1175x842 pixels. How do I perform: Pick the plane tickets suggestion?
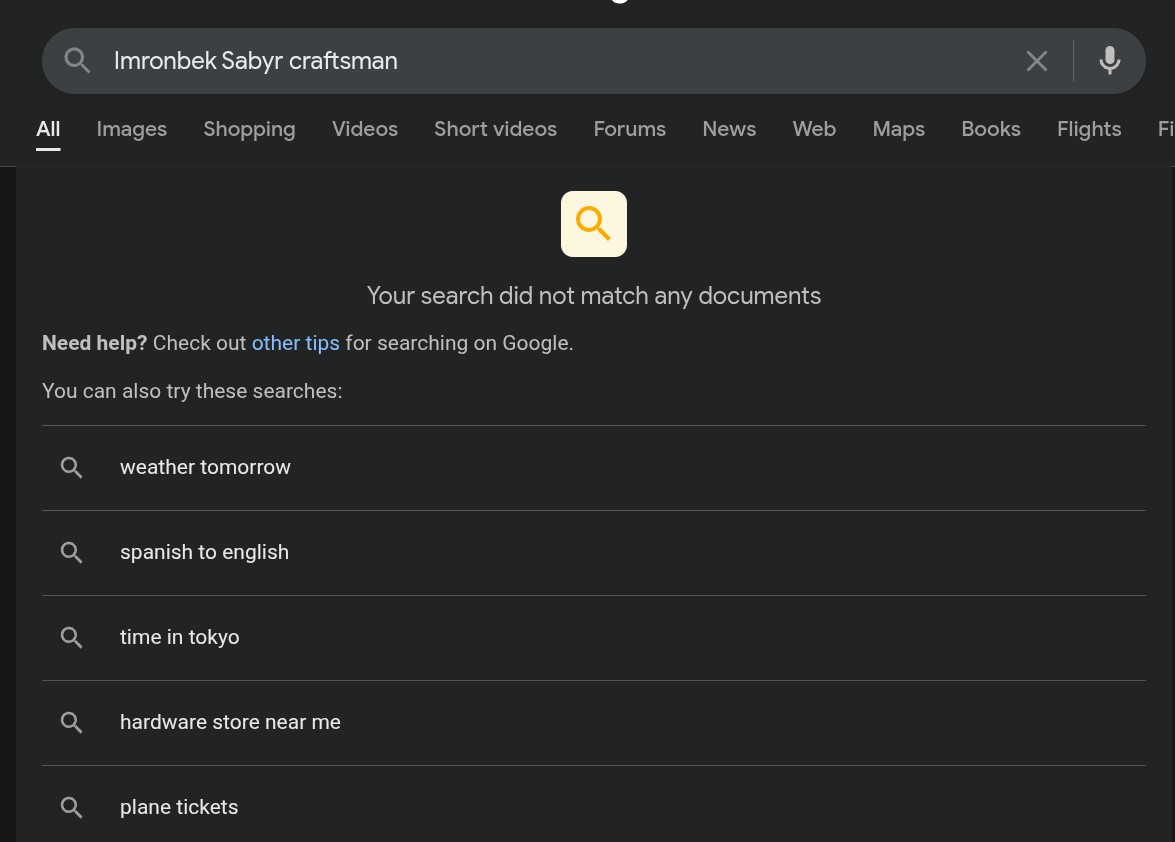[x=593, y=806]
